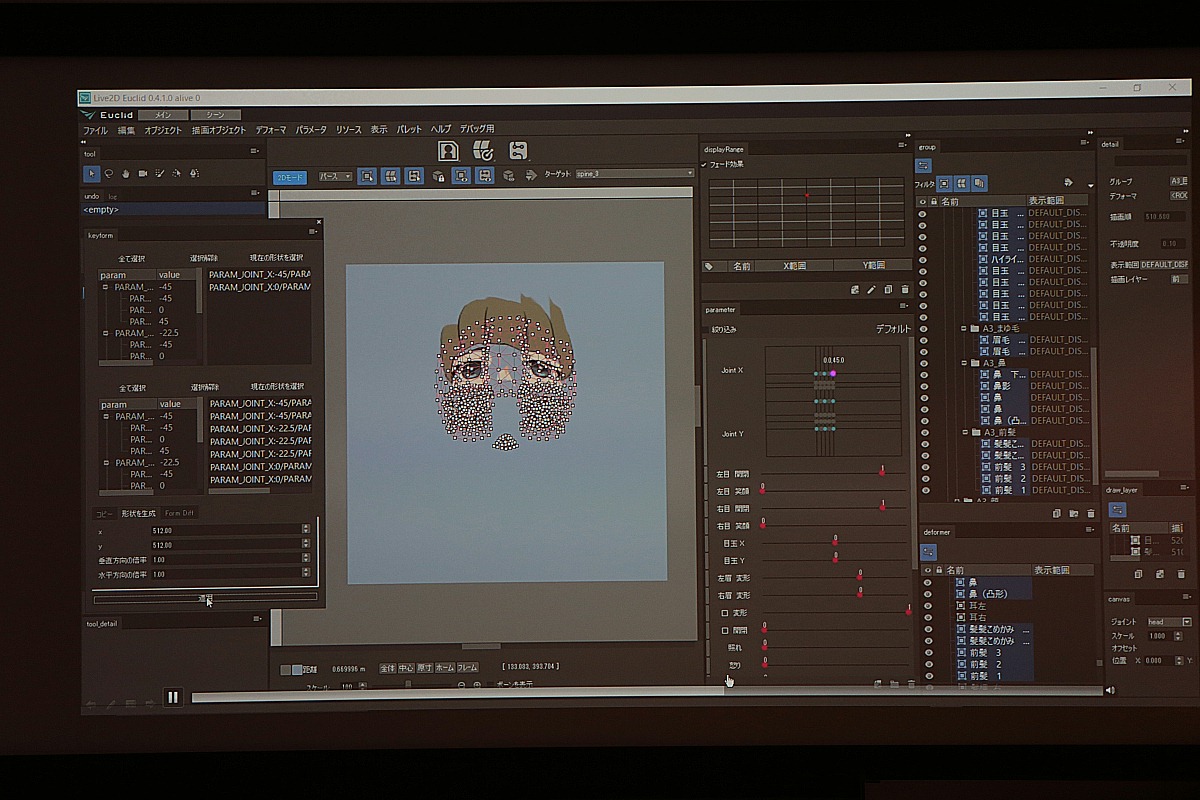The height and width of the screenshot is (800, 1200).
Task: Open the パース dropdown
Action: pyautogui.click(x=335, y=177)
